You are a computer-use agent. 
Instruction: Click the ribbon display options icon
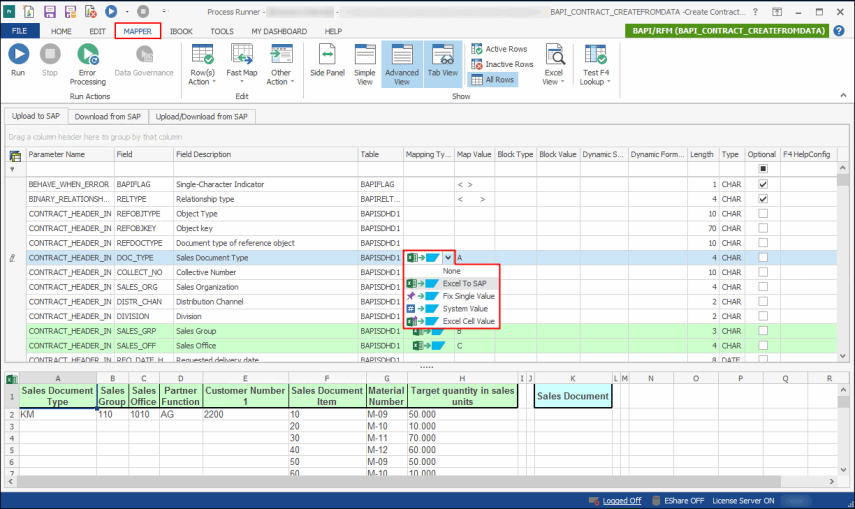pyautogui.click(x=777, y=11)
